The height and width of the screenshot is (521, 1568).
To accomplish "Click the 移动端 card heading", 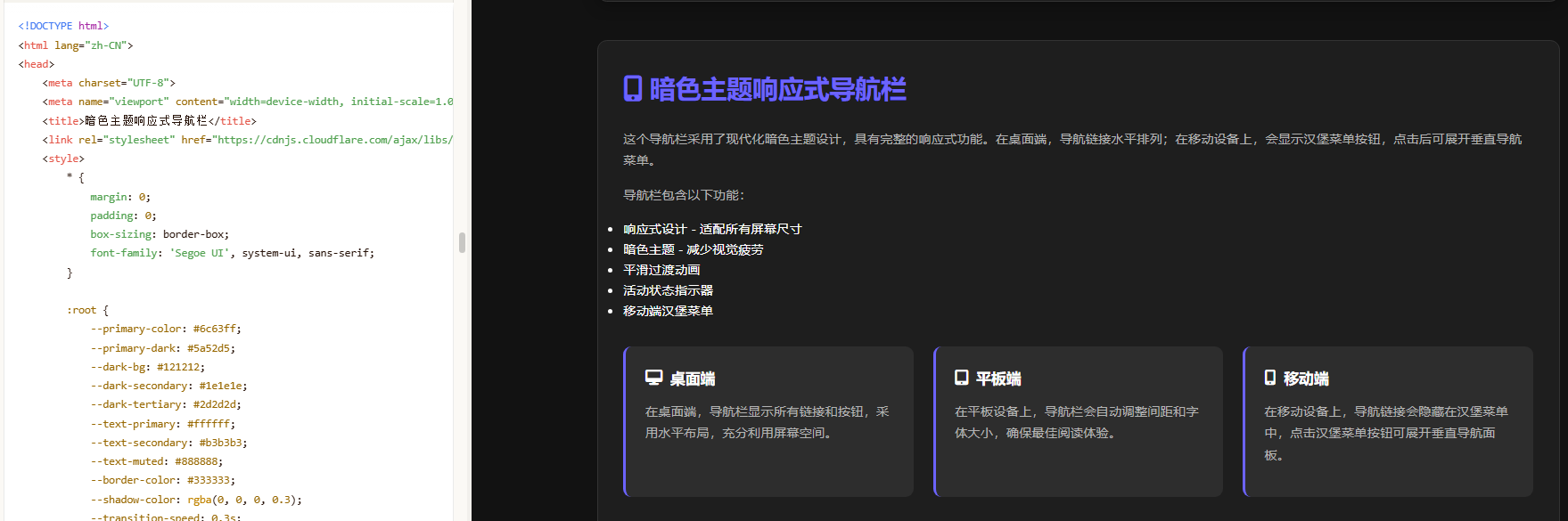I will click(1306, 379).
